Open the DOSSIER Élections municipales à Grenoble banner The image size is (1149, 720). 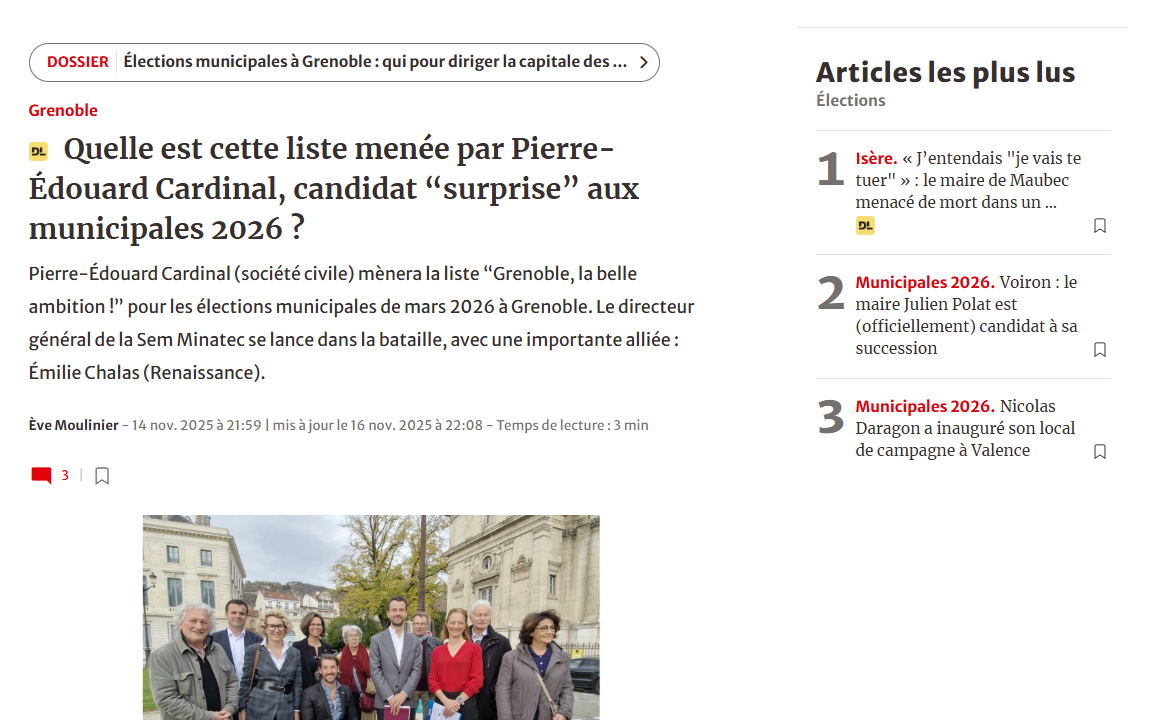[375, 62]
